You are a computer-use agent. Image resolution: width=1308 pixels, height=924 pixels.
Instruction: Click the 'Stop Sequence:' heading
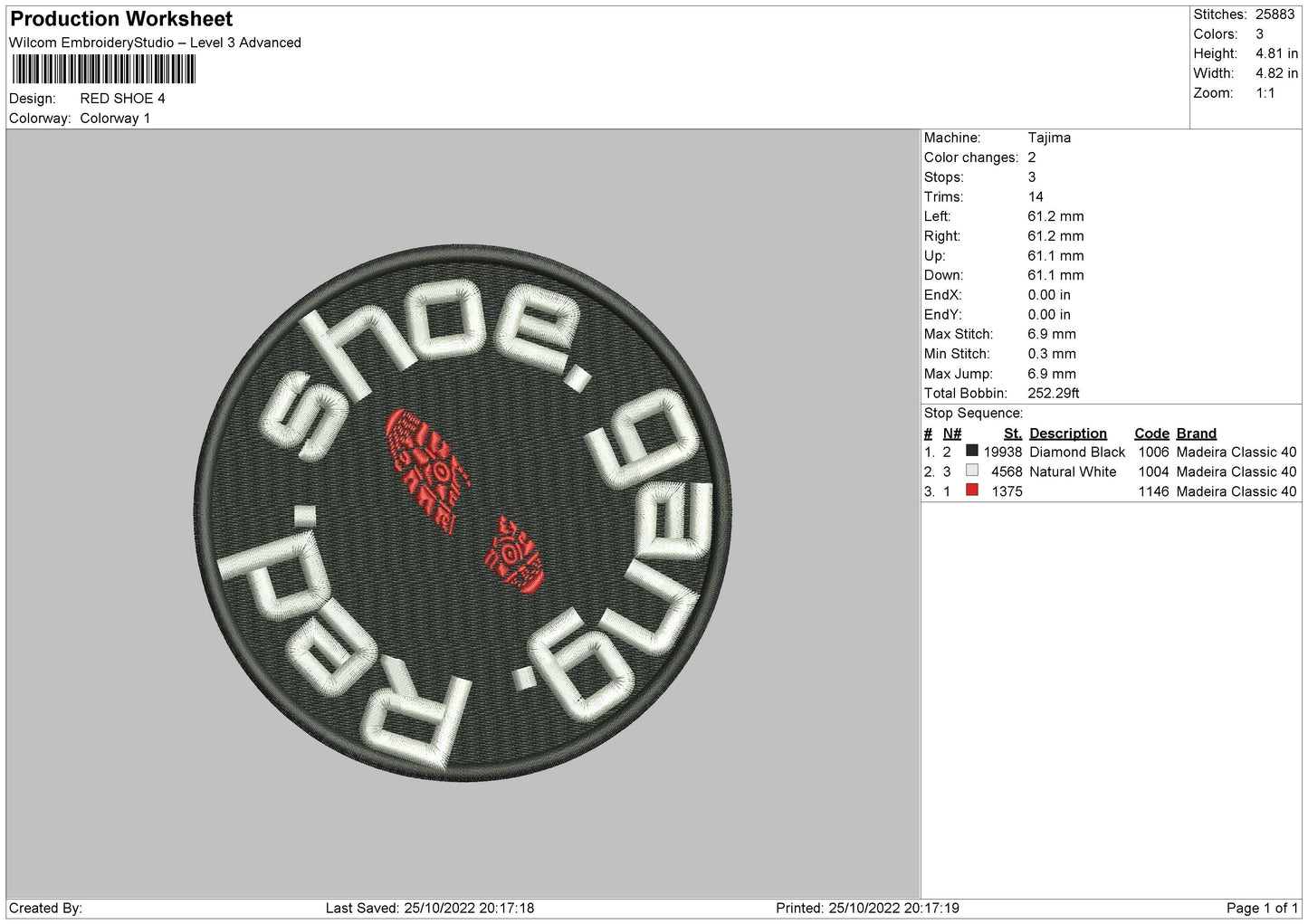973,414
